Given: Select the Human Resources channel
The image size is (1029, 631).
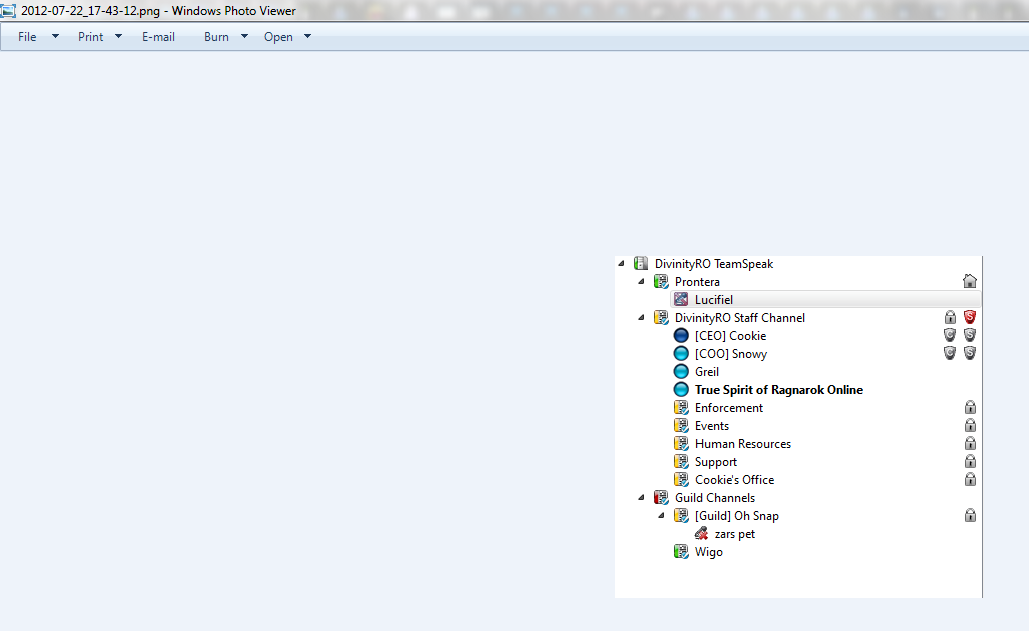Looking at the screenshot, I should click(742, 444).
